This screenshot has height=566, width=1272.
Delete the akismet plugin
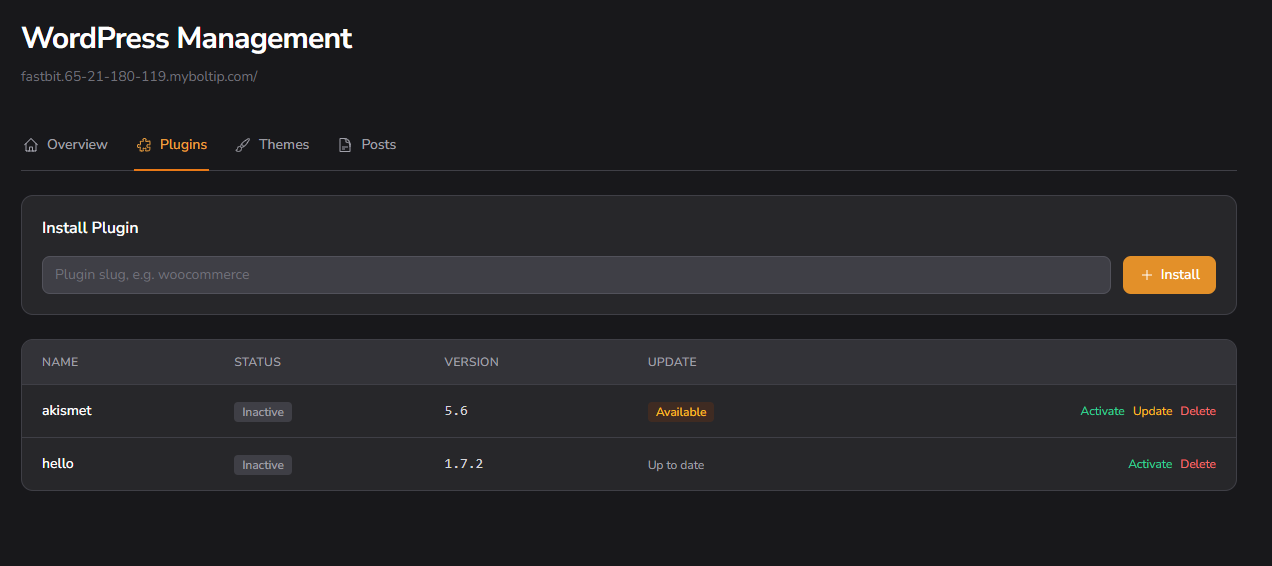(1198, 411)
